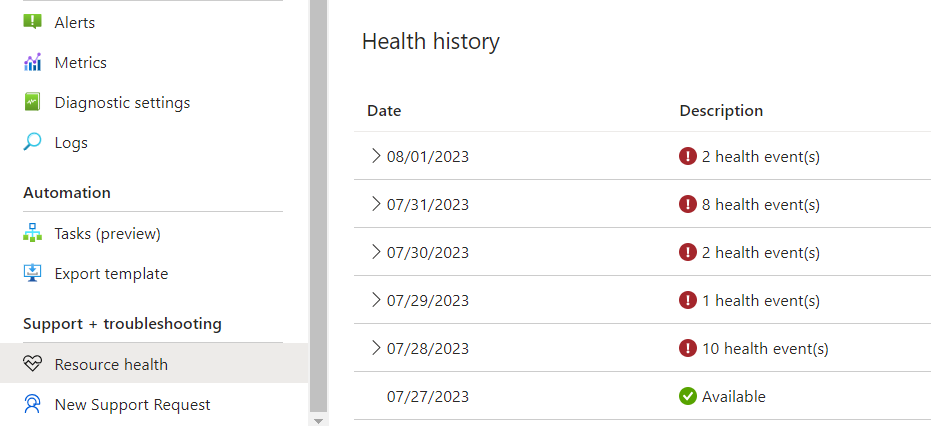Click the 10 health event(s) description
Image resolution: width=931 pixels, height=426 pixels.
click(x=765, y=348)
